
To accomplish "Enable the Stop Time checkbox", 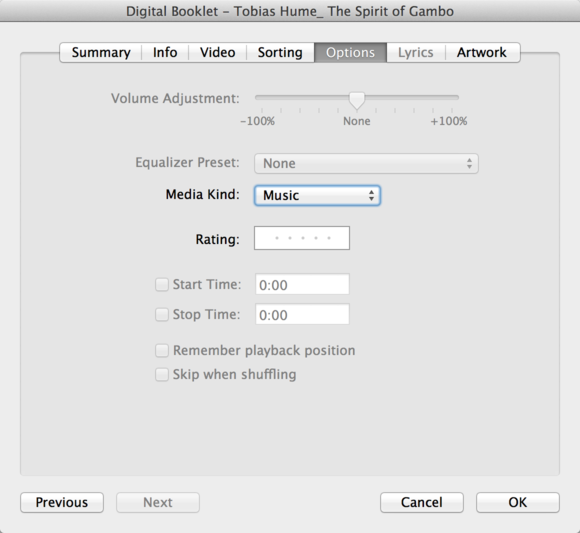I will (x=162, y=315).
